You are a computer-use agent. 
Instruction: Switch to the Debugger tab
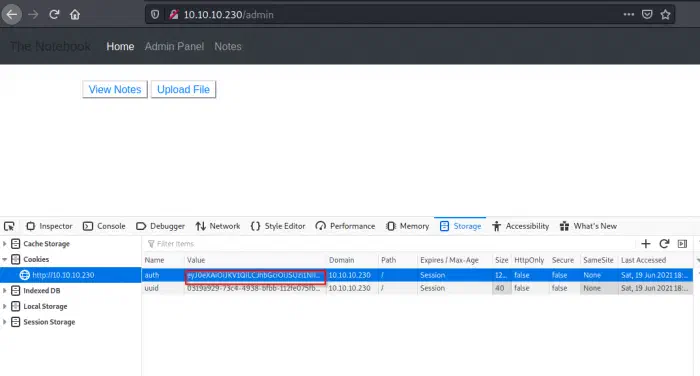click(160, 226)
